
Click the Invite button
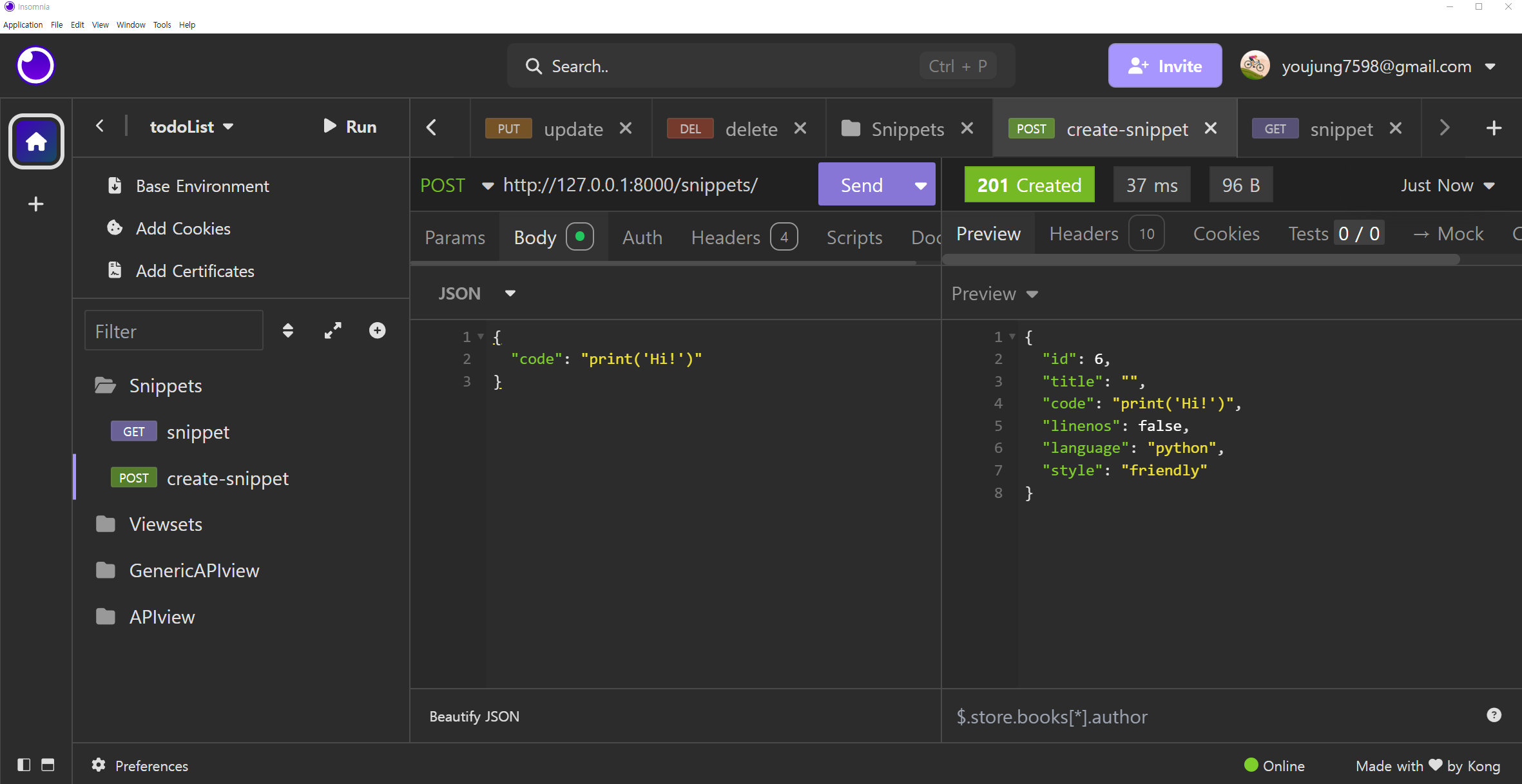1164,66
